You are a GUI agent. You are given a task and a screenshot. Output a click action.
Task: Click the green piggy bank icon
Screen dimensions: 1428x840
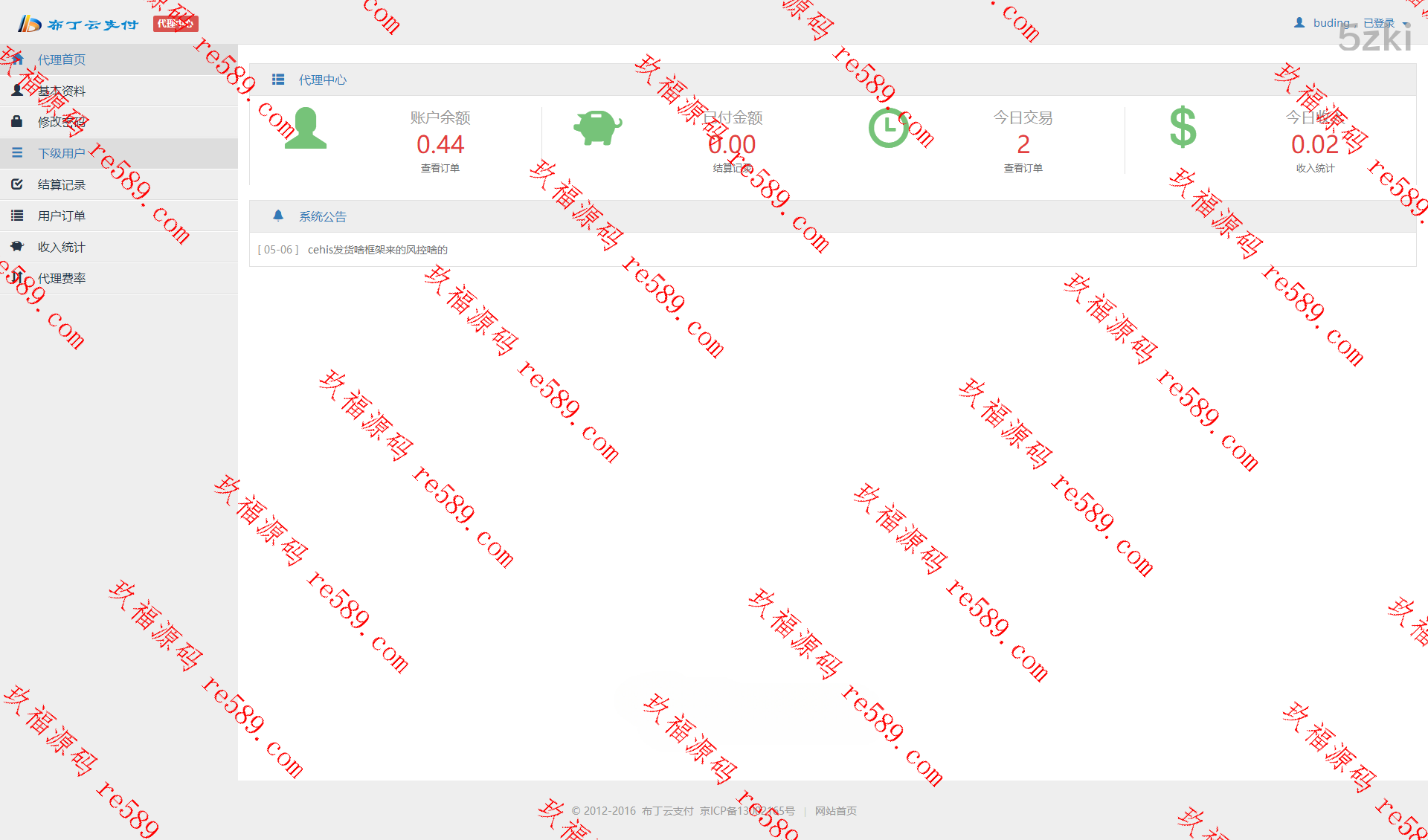[597, 128]
